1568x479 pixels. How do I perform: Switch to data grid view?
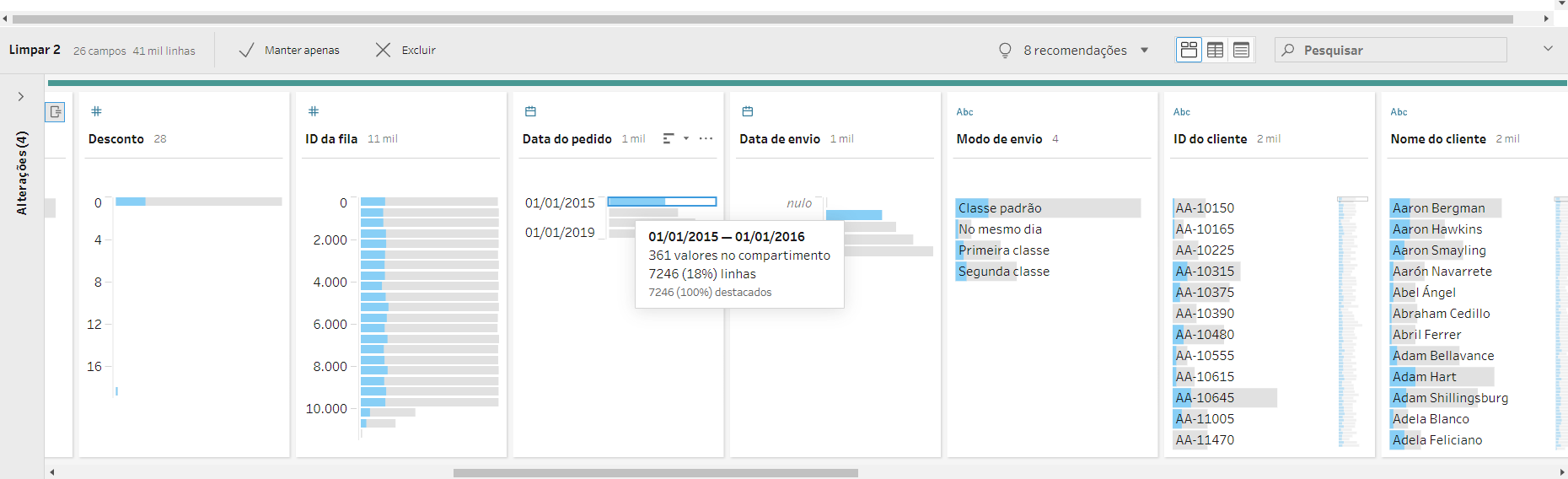[1215, 50]
